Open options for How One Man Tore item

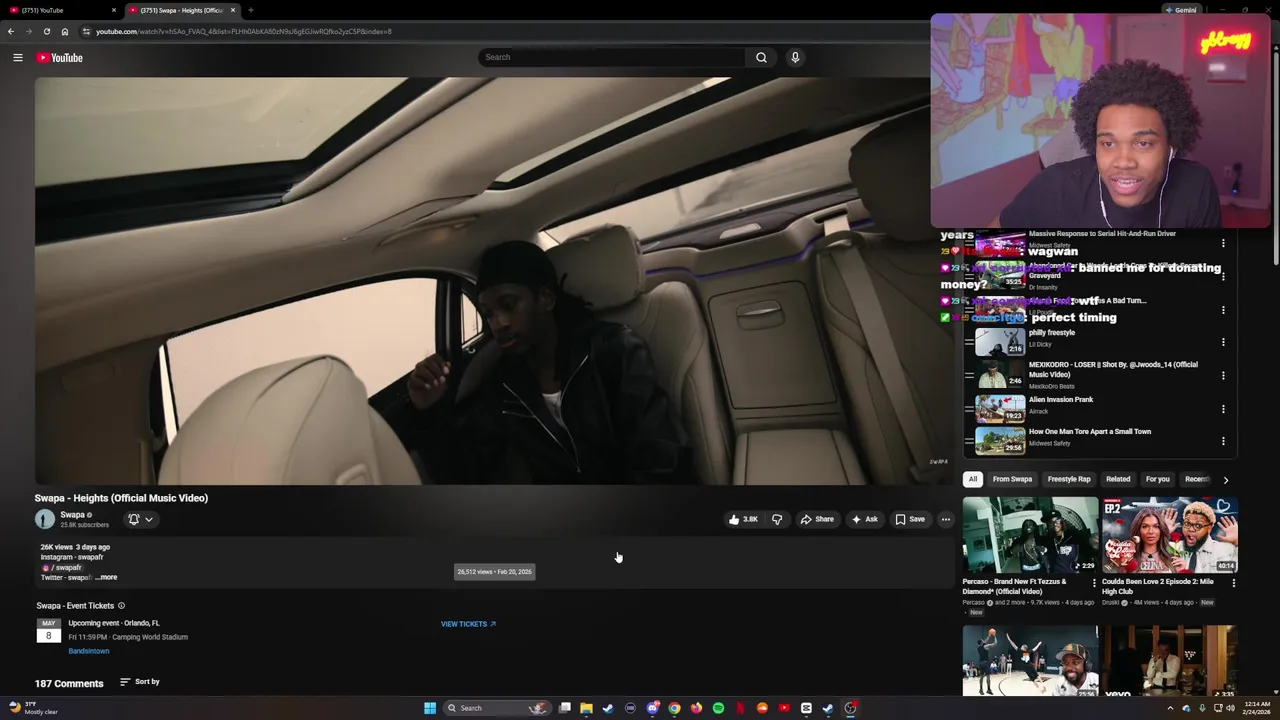click(x=1223, y=441)
